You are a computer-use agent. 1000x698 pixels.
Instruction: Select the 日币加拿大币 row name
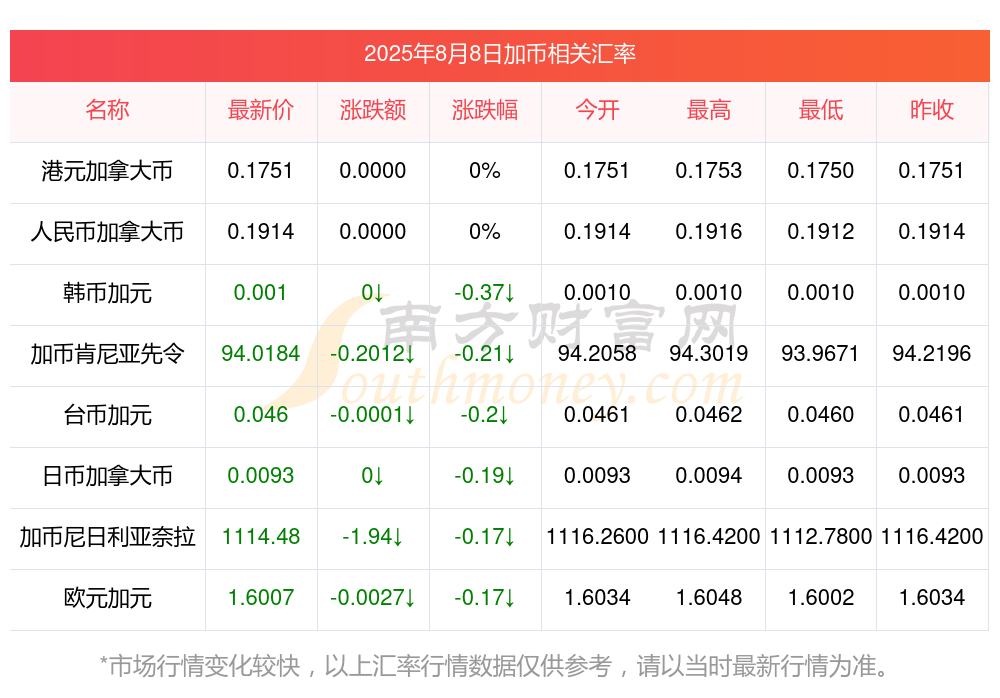point(107,476)
